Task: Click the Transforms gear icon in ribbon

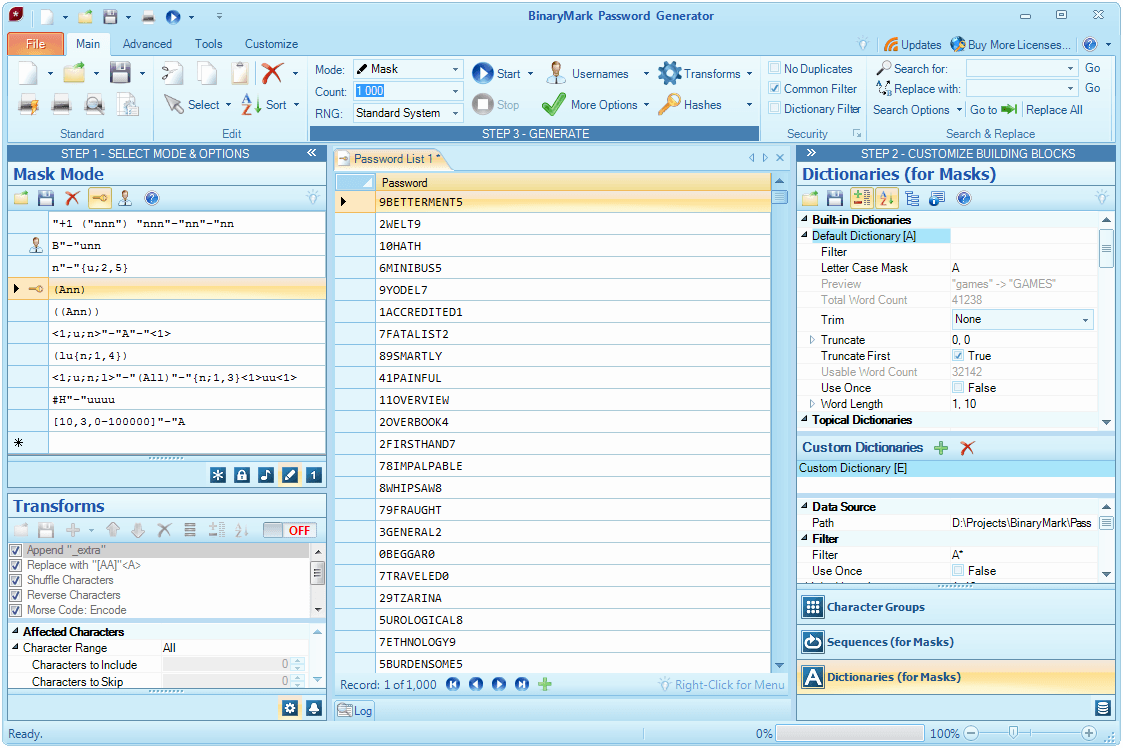Action: [669, 74]
